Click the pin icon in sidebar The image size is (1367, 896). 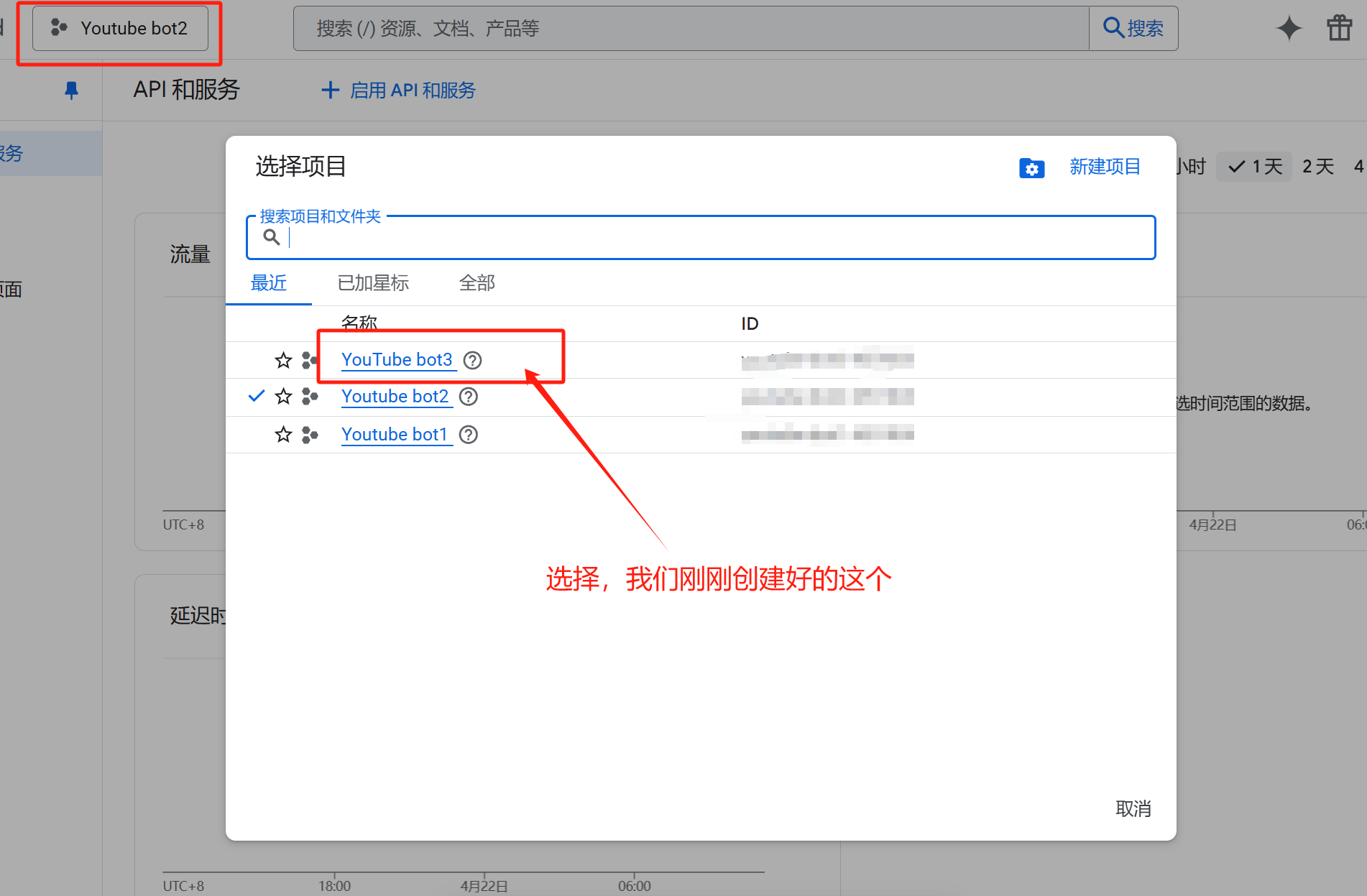coord(71,91)
